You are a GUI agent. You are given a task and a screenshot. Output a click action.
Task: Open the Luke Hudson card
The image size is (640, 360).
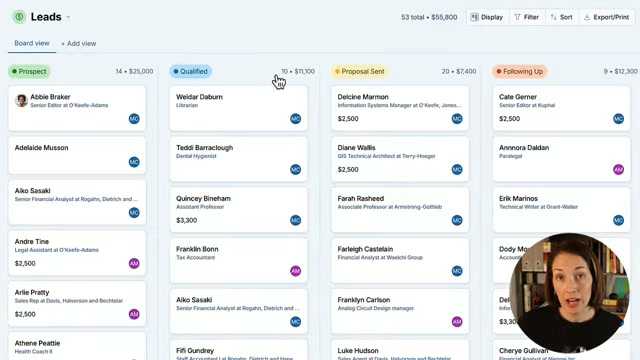tap(400, 350)
